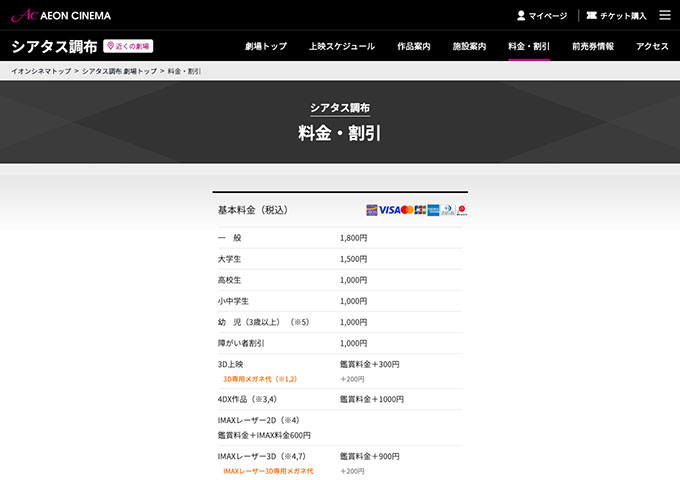Click the JCB card logo
This screenshot has width=680, height=480.
click(420, 210)
